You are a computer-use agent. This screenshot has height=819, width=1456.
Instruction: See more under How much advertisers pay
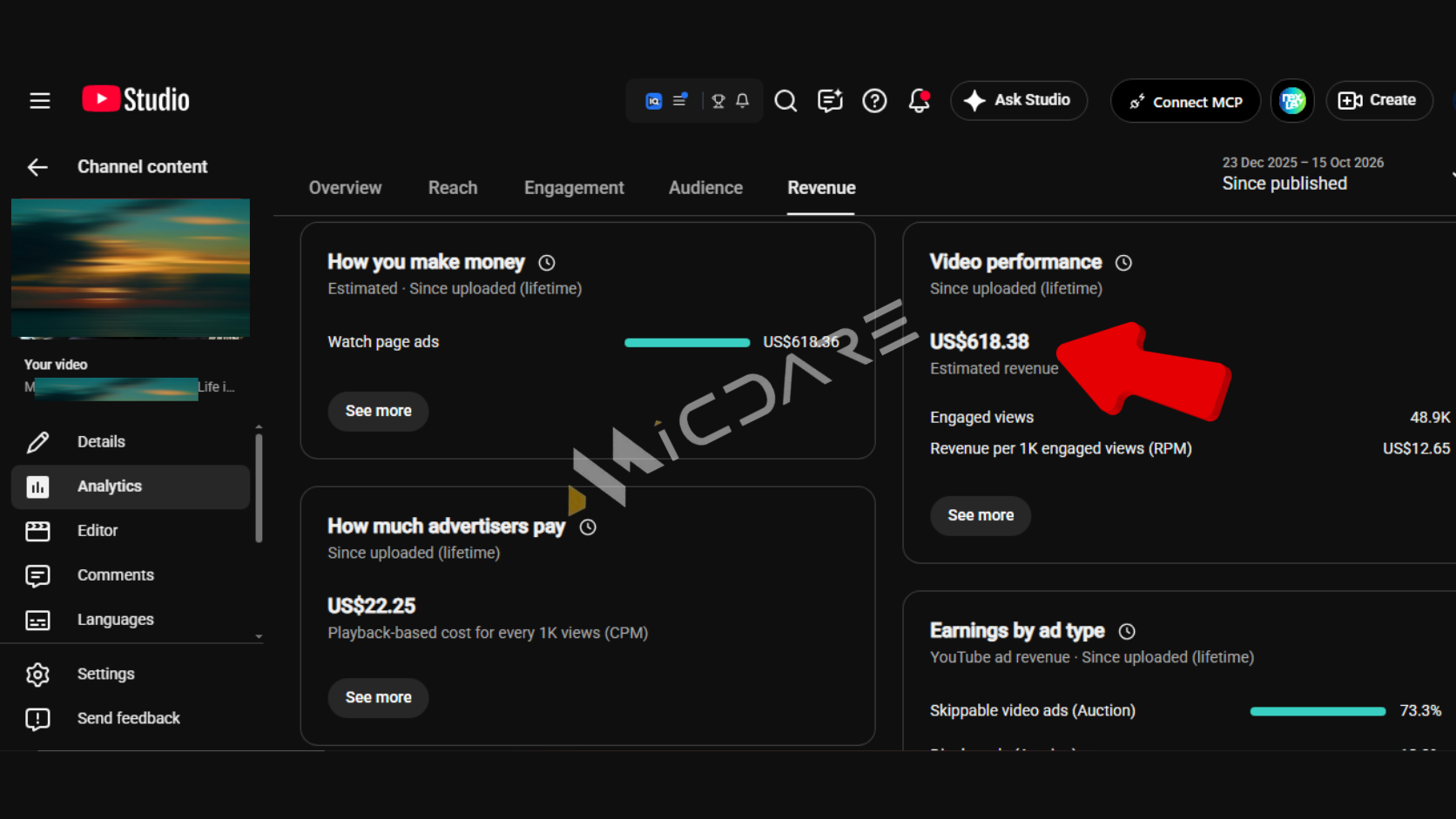pyautogui.click(x=378, y=698)
